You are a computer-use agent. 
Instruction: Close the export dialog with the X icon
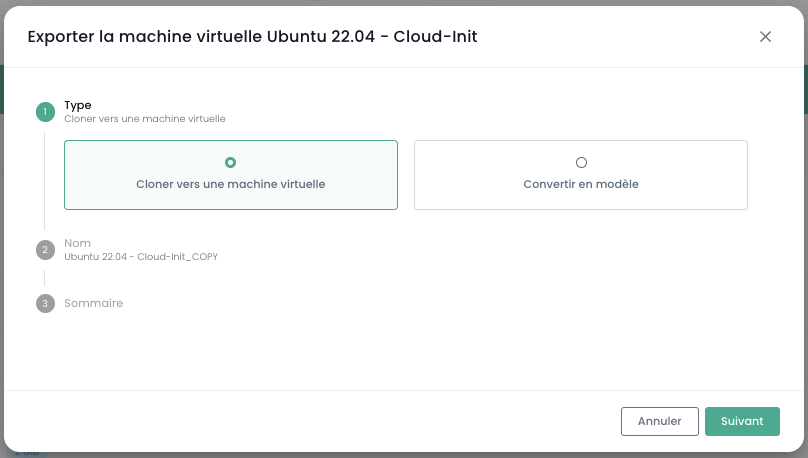click(x=765, y=37)
